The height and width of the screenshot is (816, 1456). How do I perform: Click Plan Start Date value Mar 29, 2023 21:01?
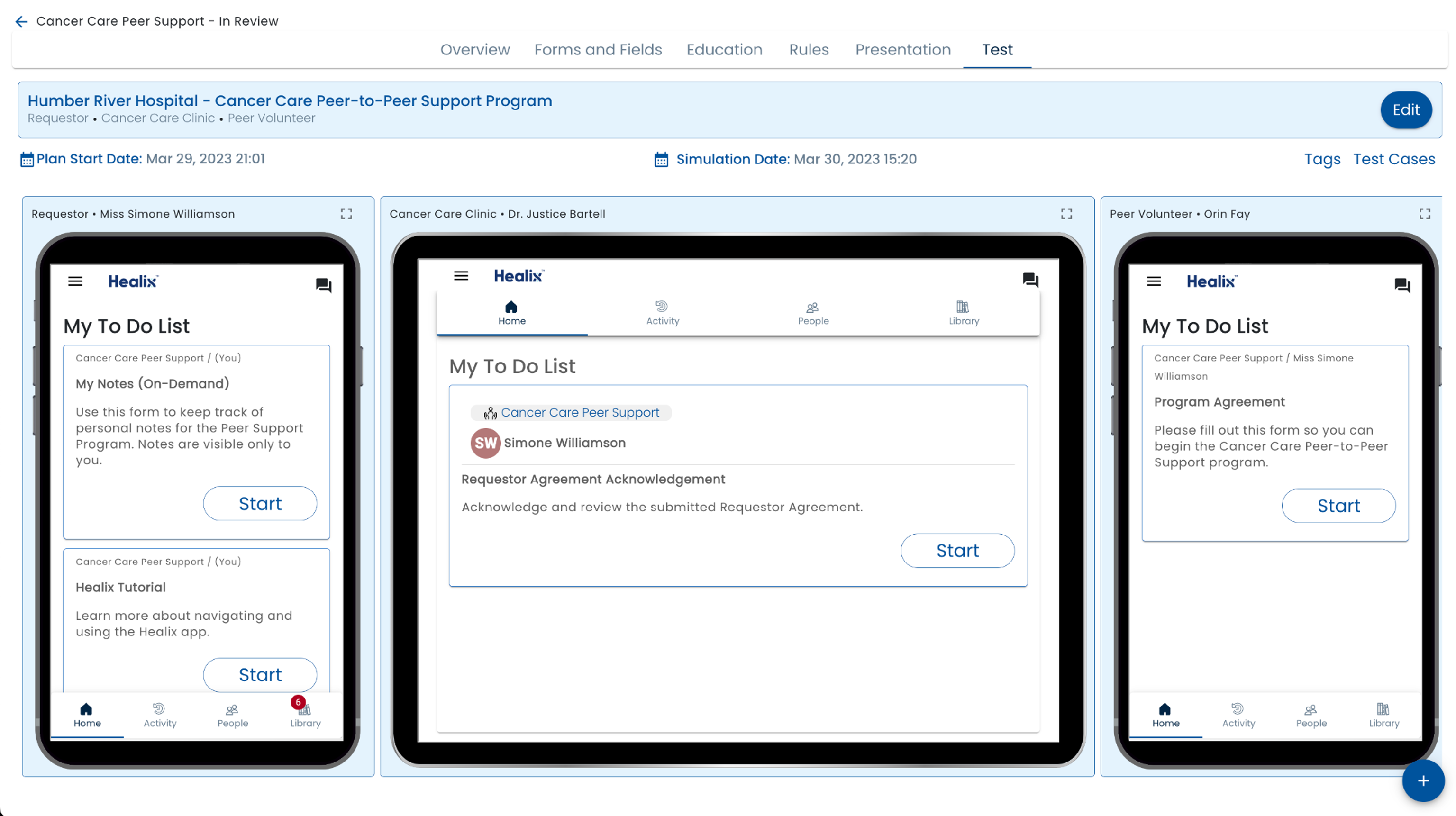(205, 159)
